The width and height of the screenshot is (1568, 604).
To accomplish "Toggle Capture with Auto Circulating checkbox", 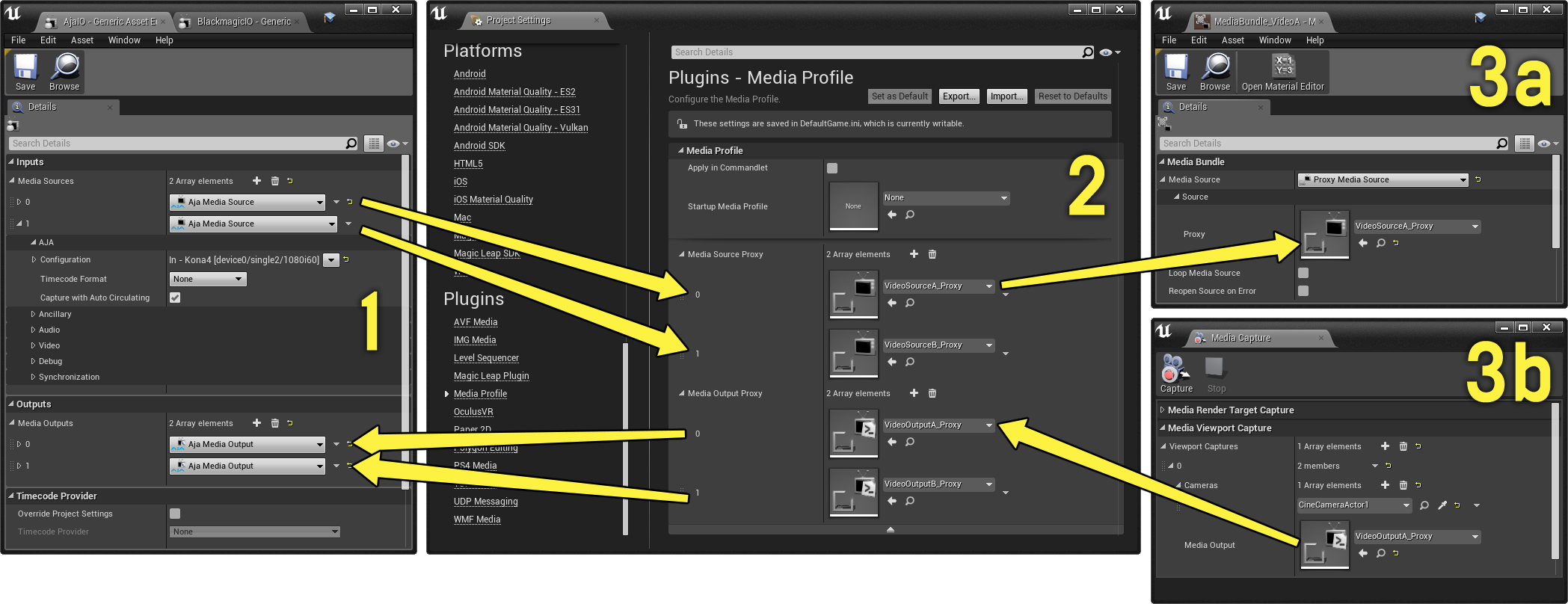I will (175, 298).
